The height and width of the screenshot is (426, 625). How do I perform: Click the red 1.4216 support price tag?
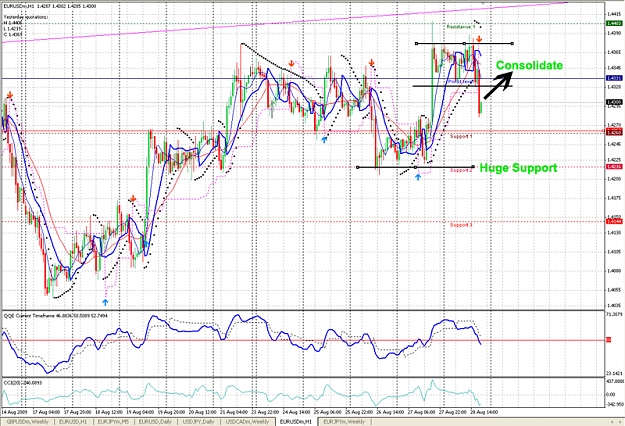coord(613,167)
